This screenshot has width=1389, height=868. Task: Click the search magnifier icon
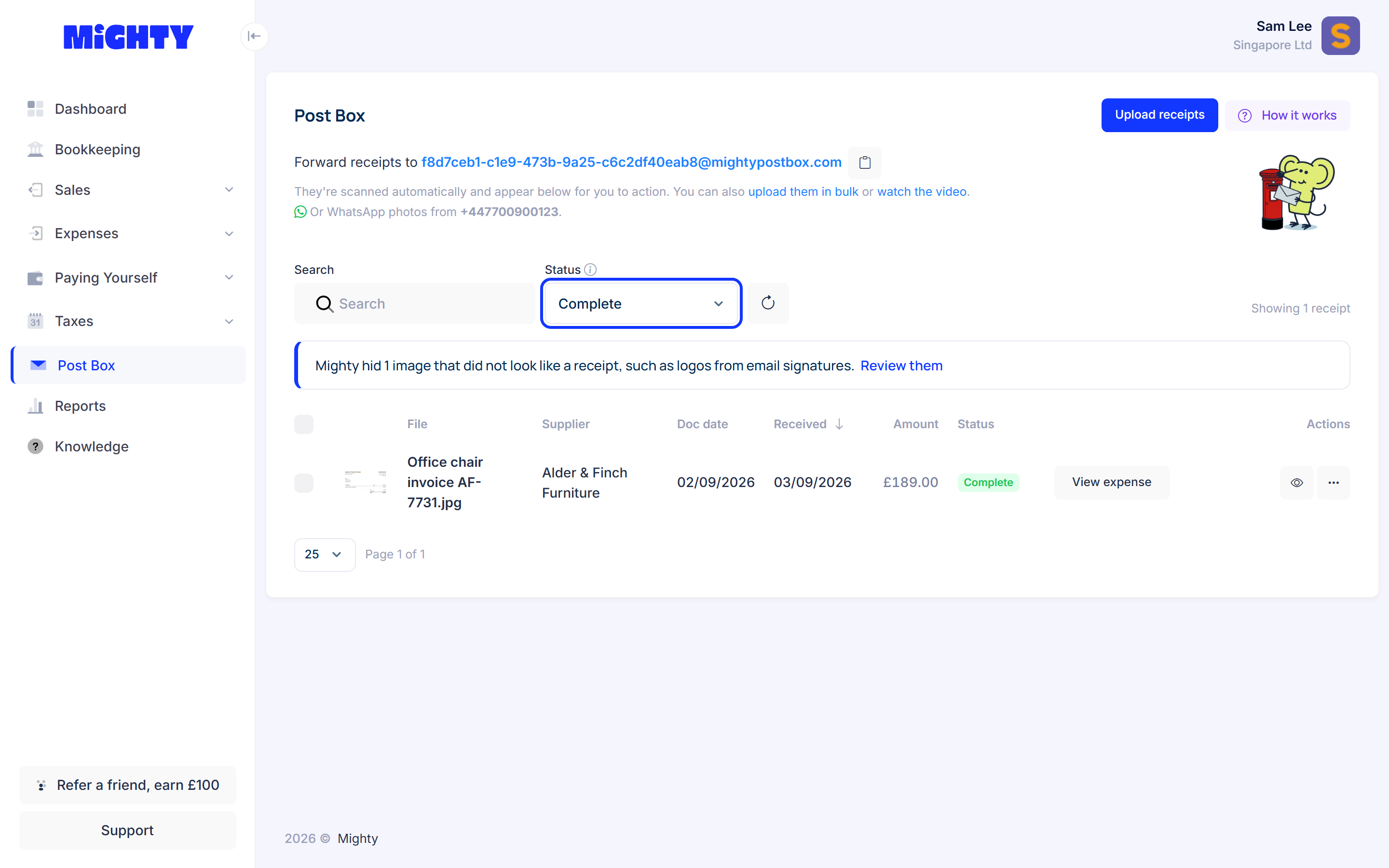[x=324, y=304]
